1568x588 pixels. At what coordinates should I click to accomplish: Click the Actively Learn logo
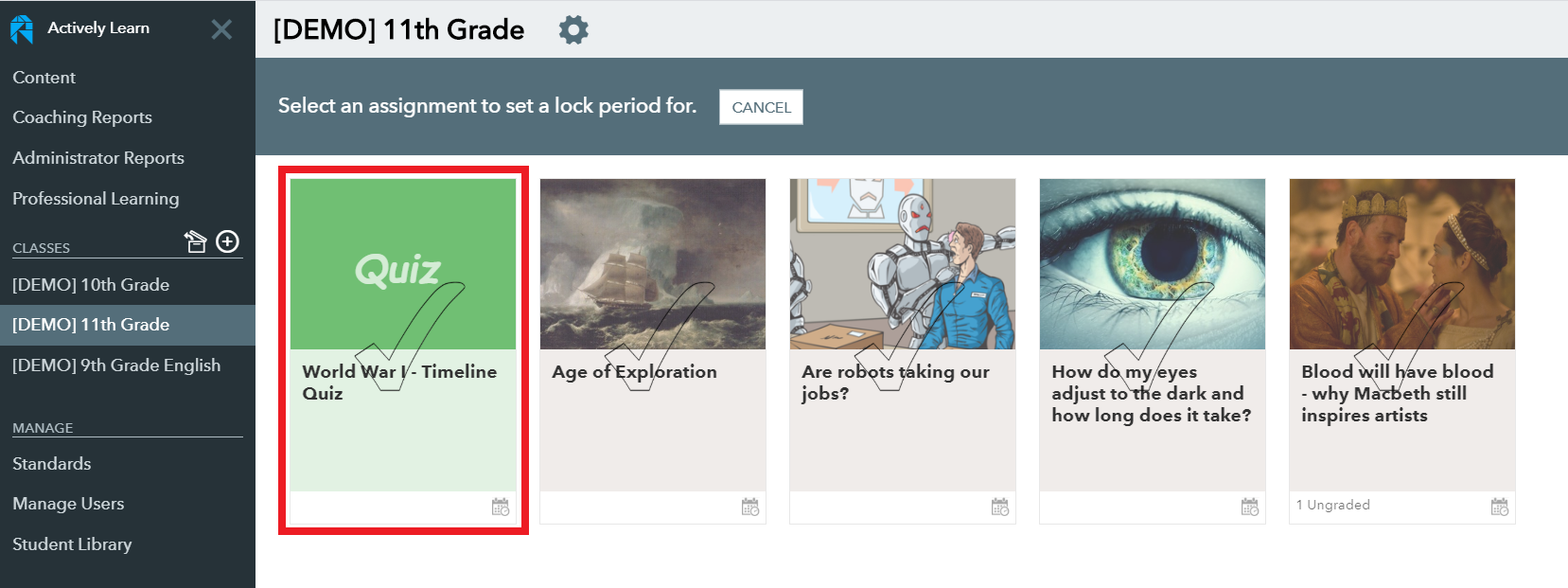point(22,29)
